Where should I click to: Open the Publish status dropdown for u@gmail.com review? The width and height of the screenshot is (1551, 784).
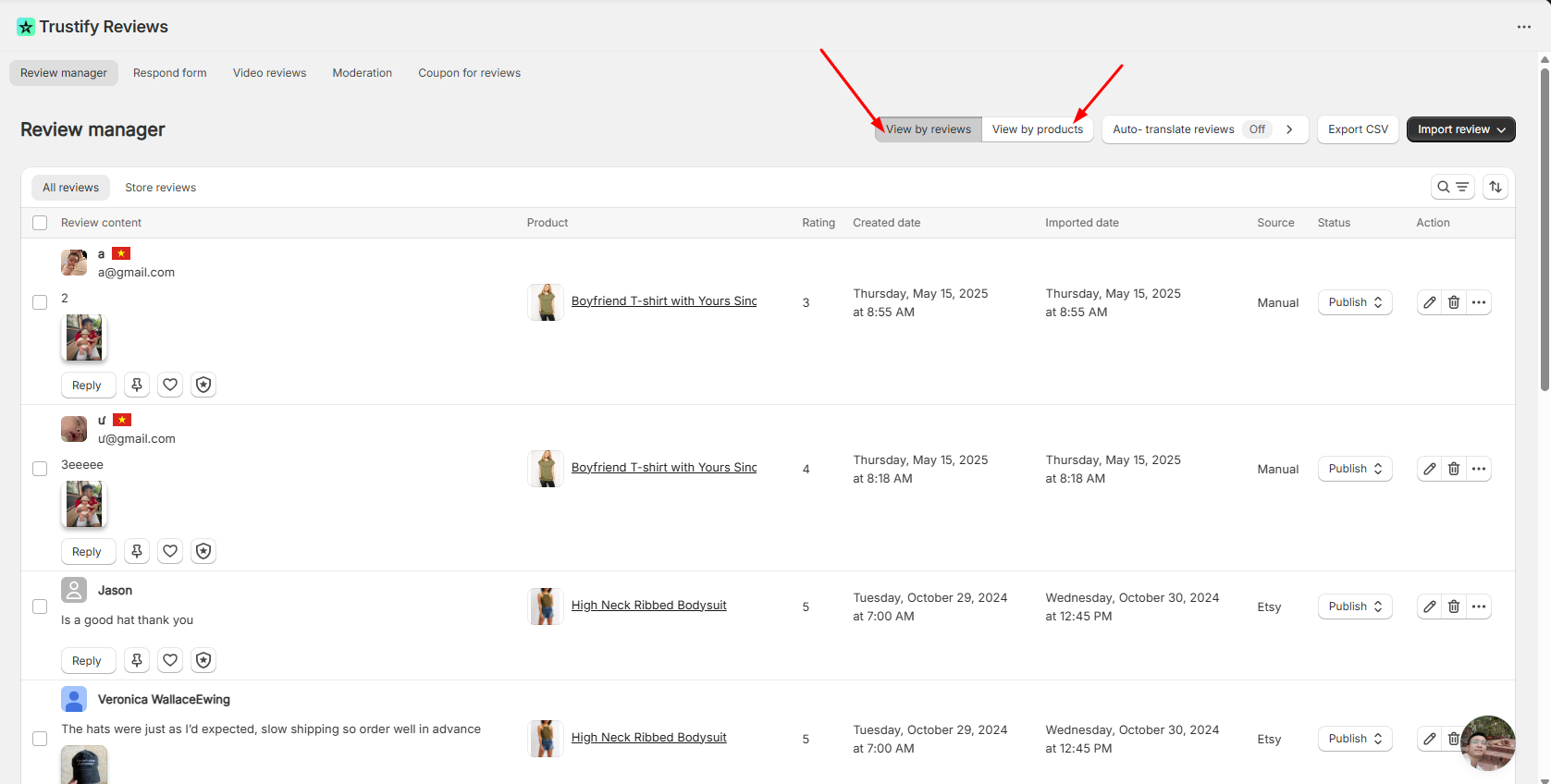(x=1355, y=469)
